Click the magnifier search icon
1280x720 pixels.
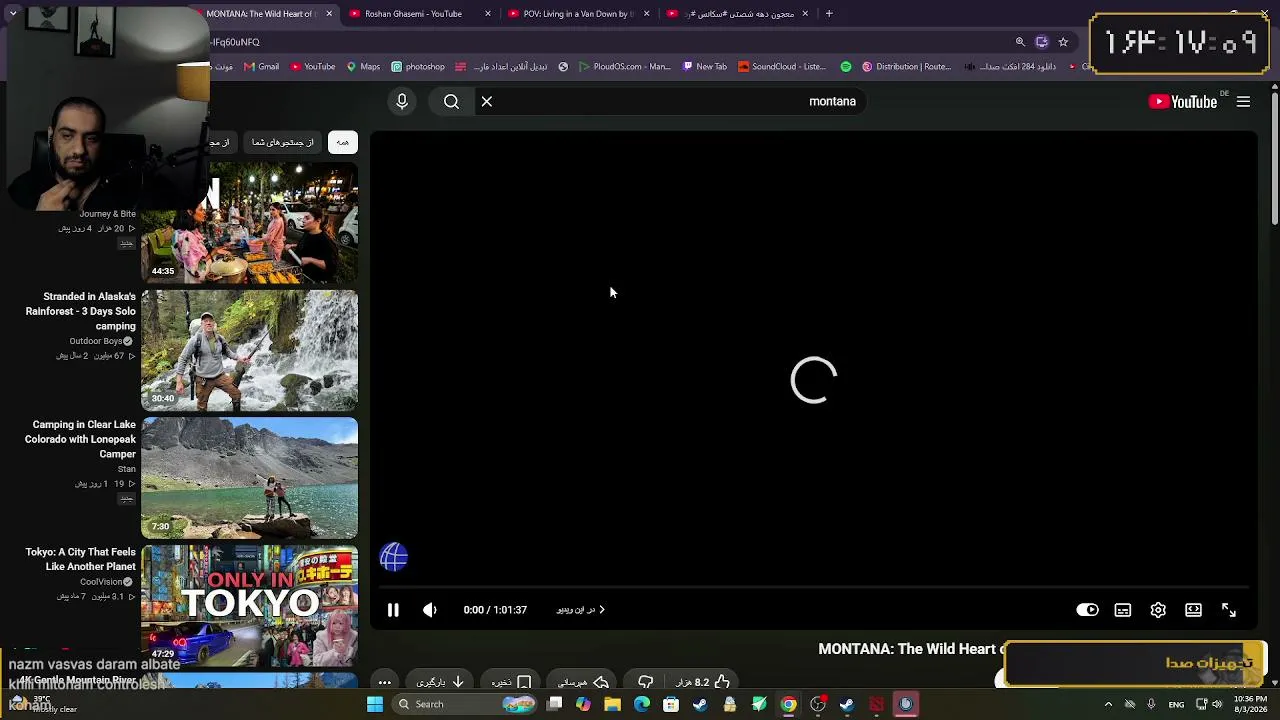point(451,101)
